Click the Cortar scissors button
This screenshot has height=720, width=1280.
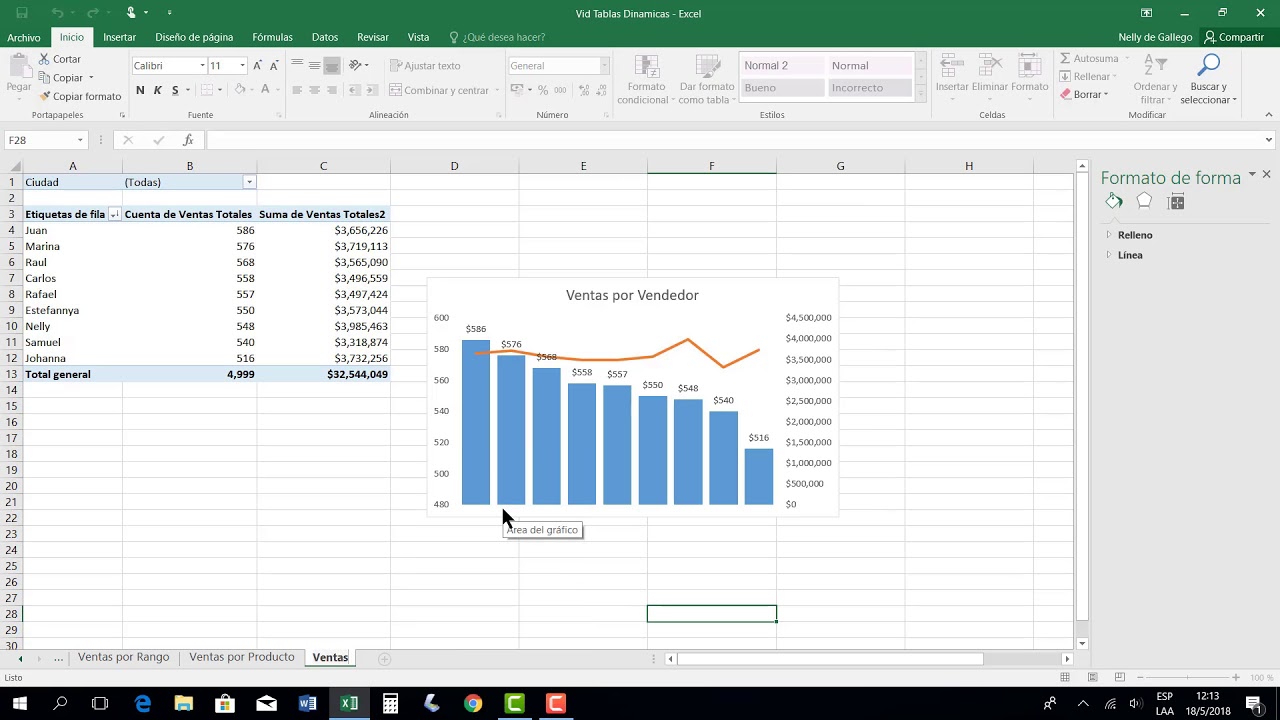59,59
